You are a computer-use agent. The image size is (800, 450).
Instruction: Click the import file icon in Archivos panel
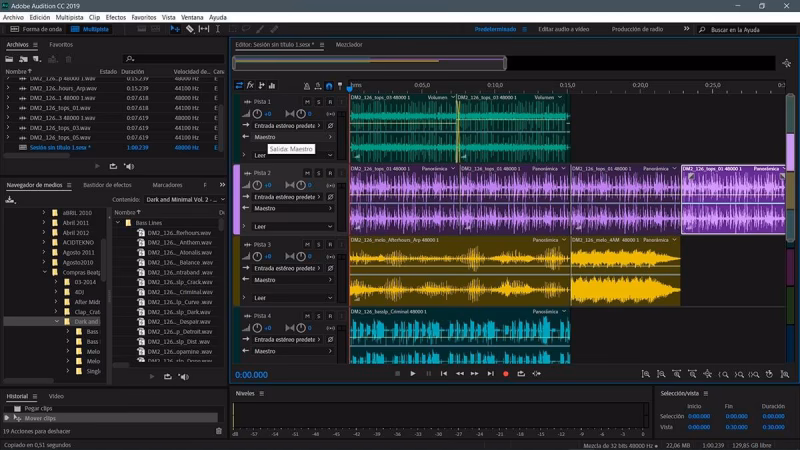point(23,59)
